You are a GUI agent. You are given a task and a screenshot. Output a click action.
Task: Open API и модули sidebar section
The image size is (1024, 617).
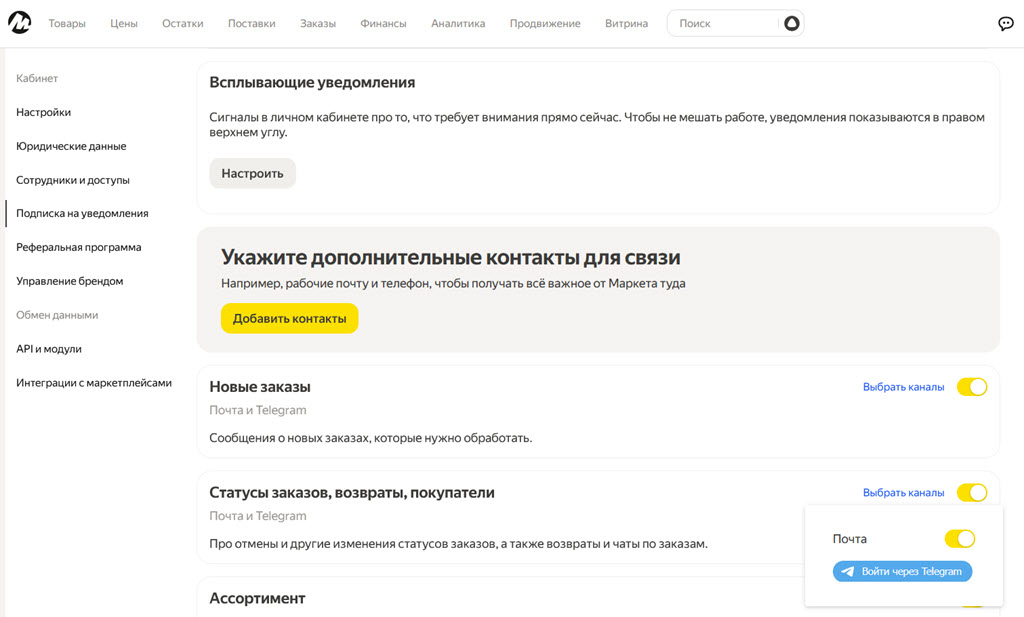point(49,349)
